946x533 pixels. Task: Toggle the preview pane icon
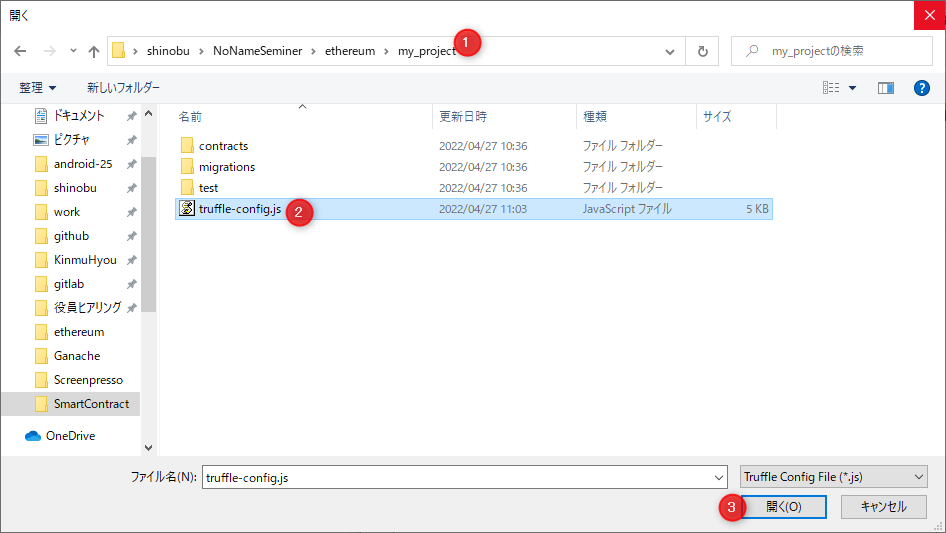[x=885, y=88]
